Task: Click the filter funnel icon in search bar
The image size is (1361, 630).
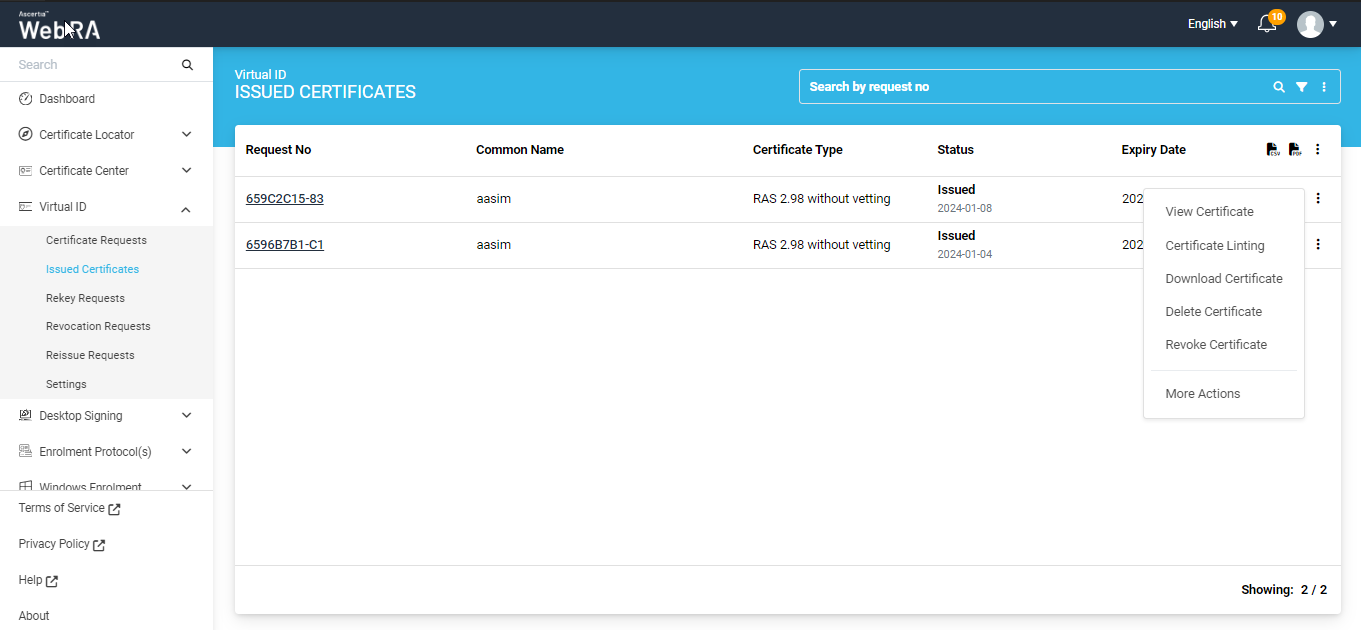Action: (1301, 87)
